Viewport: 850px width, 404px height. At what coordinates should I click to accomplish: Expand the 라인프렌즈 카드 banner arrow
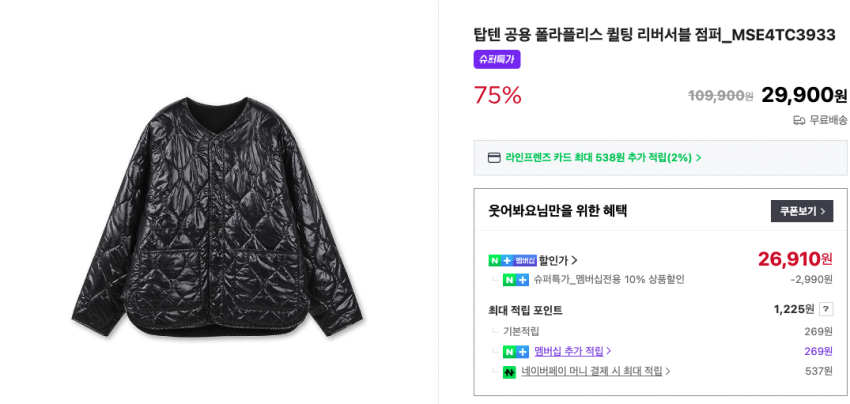coord(699,158)
